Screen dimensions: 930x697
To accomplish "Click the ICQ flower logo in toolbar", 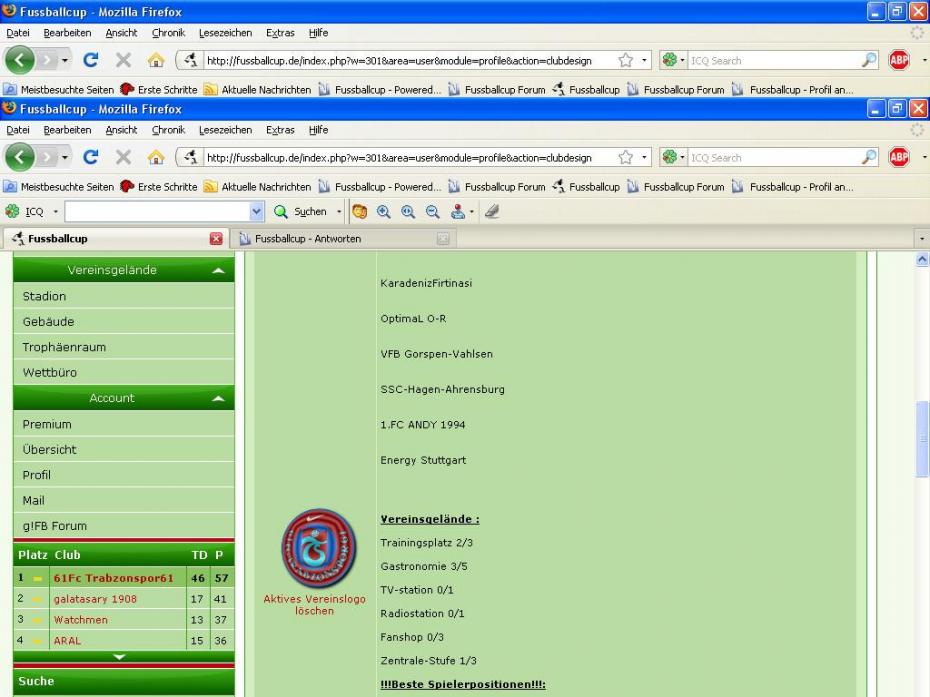I will [12, 212].
